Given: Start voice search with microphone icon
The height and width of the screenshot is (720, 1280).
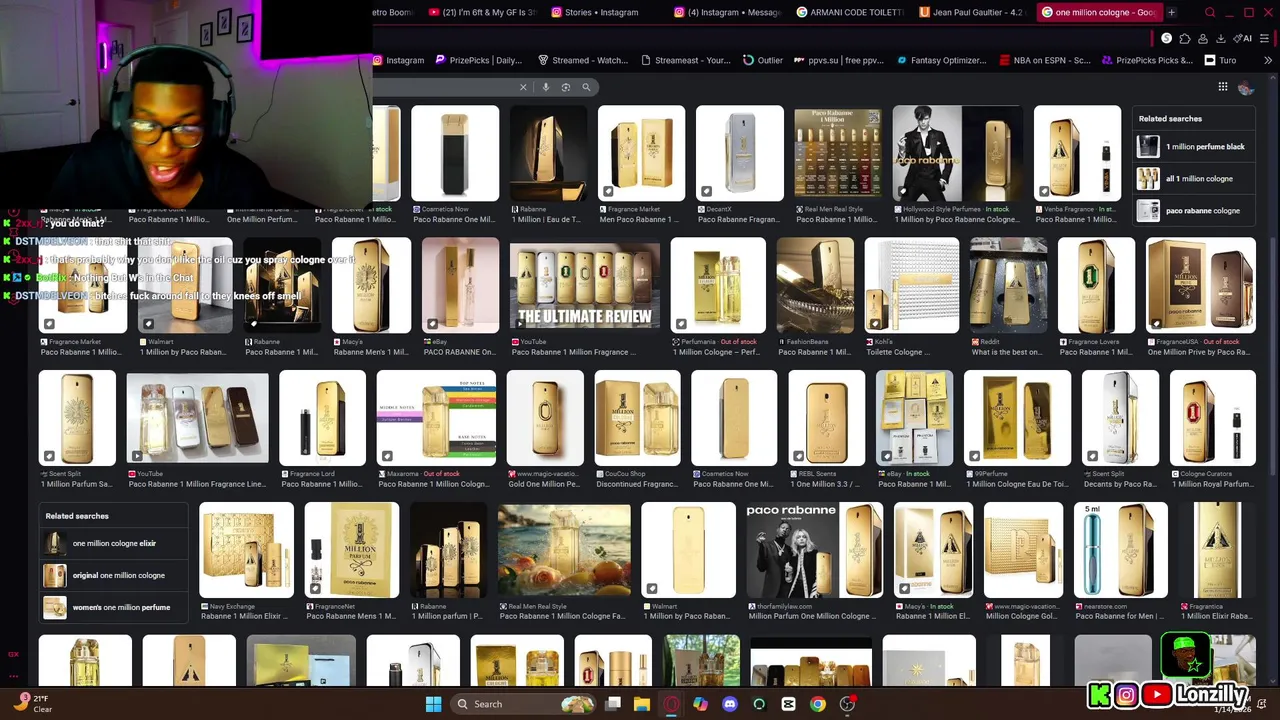Looking at the screenshot, I should [546, 87].
